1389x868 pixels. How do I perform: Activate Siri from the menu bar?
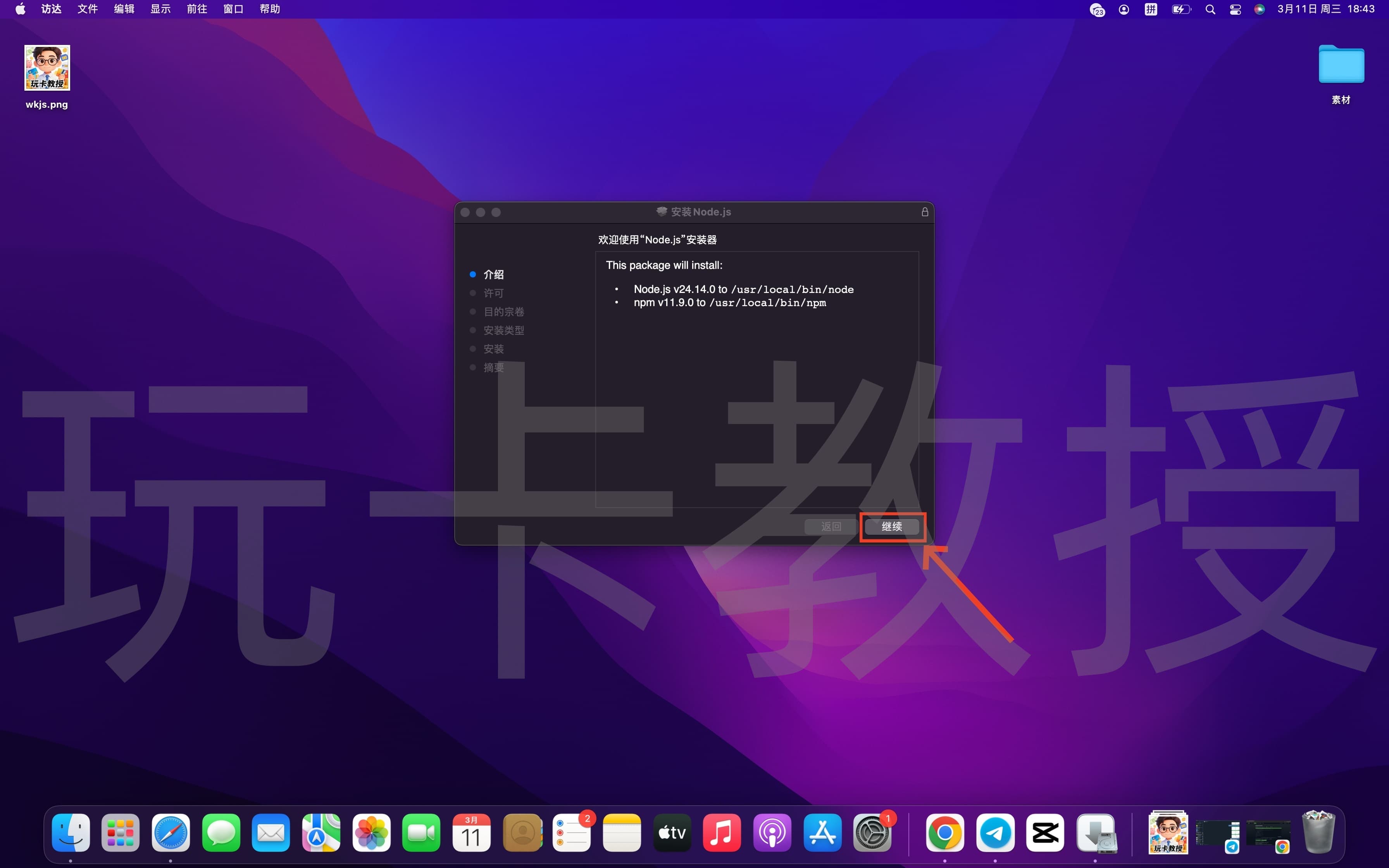point(1260,9)
